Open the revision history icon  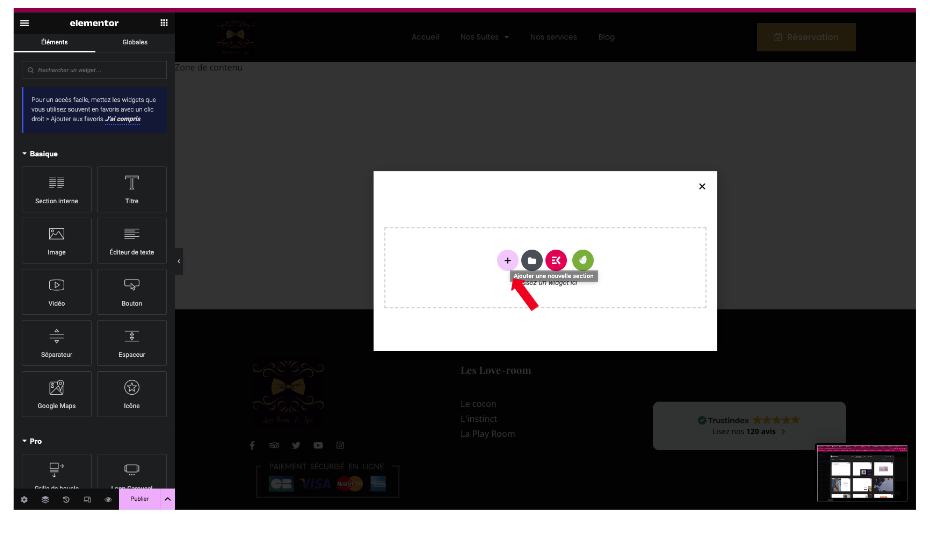(66, 499)
